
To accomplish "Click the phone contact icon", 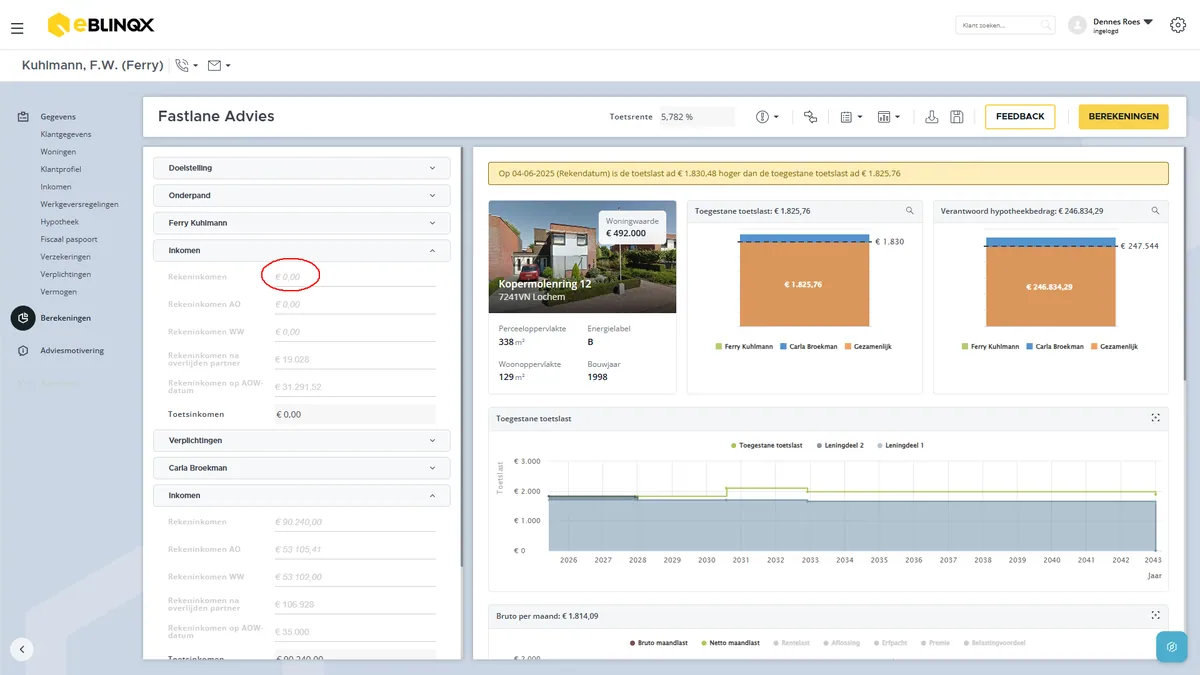I will pyautogui.click(x=182, y=65).
